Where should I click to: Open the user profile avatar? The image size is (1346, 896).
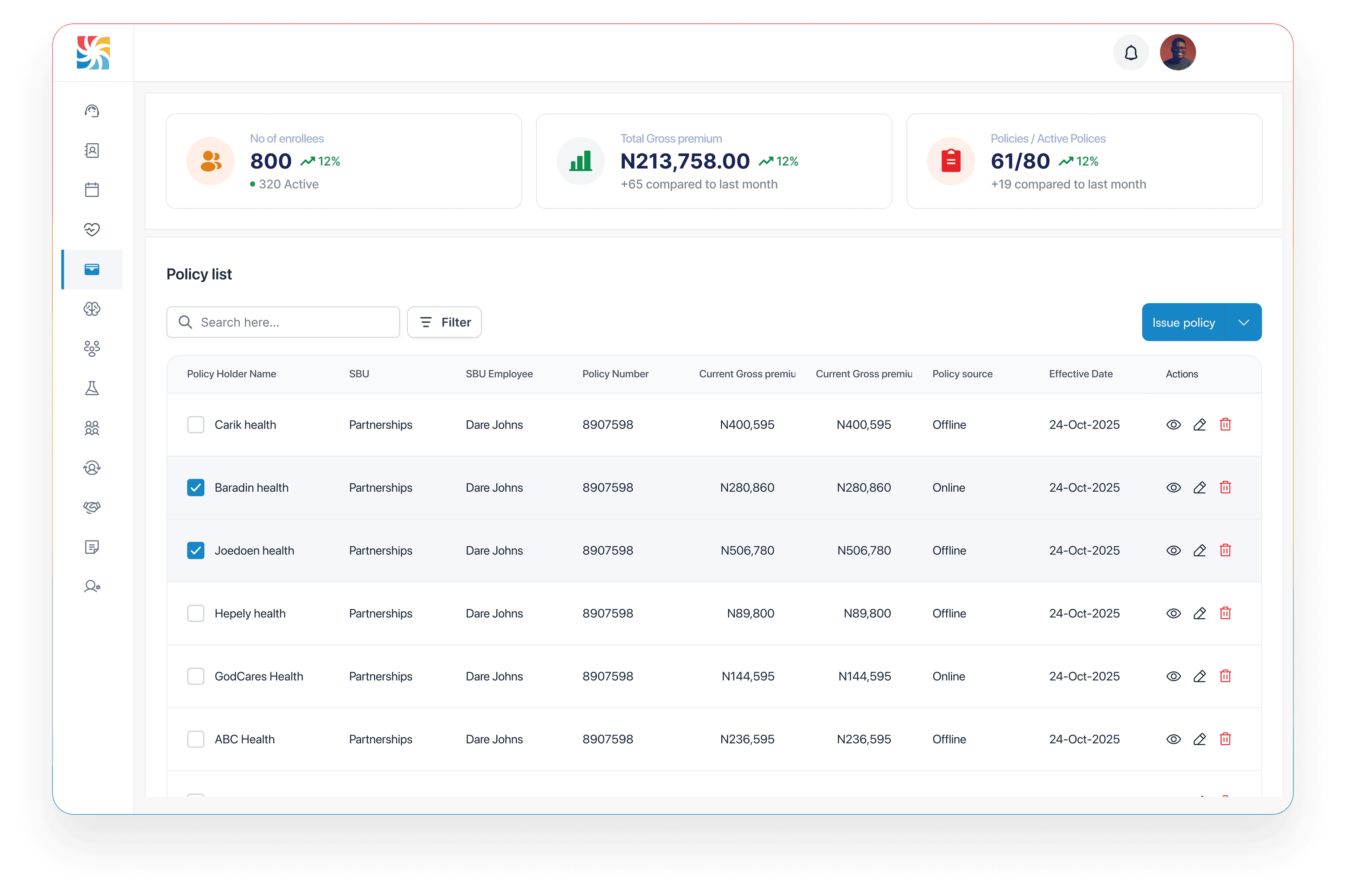coord(1177,53)
